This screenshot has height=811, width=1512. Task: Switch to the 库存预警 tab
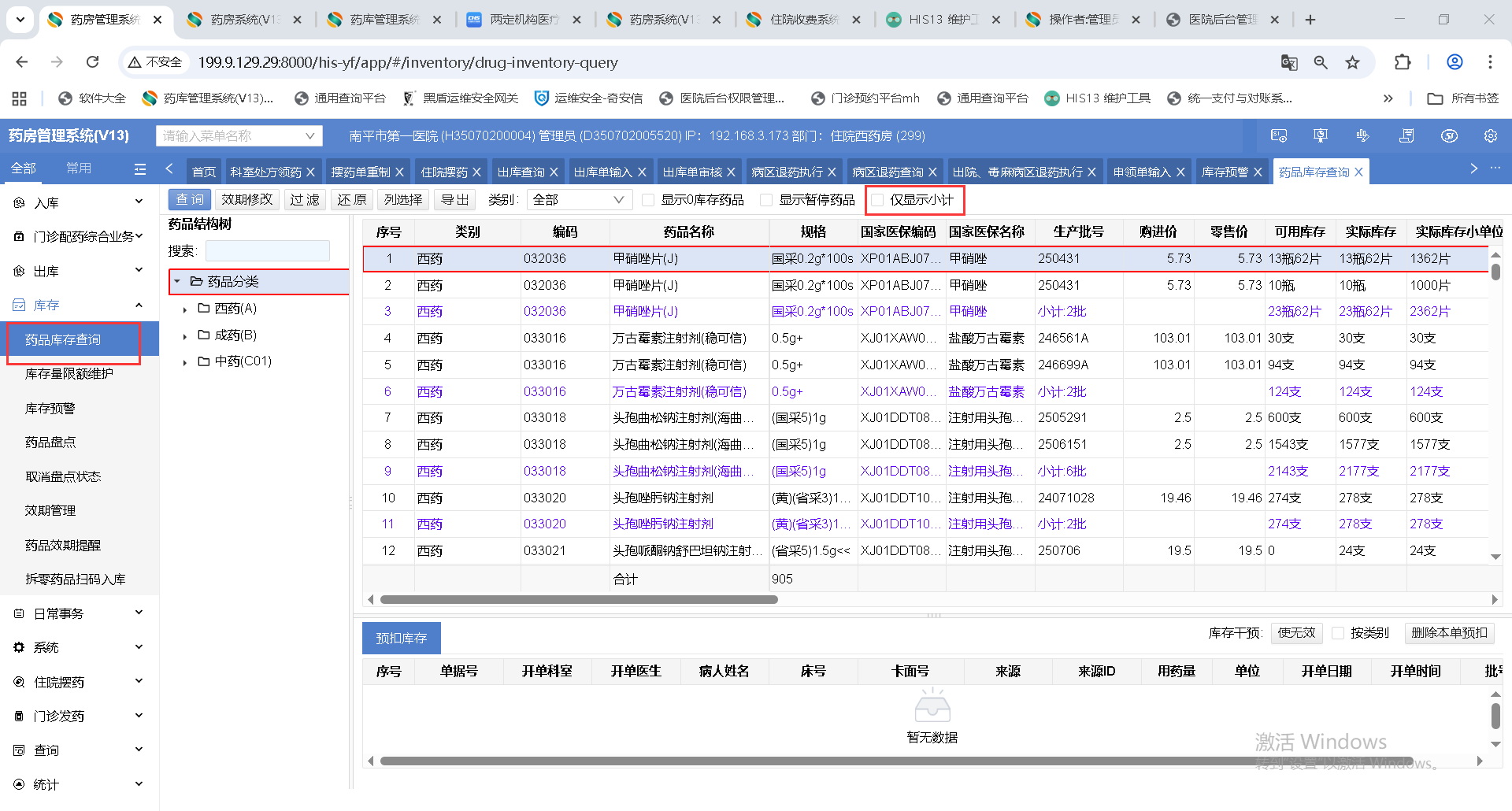(x=1225, y=172)
